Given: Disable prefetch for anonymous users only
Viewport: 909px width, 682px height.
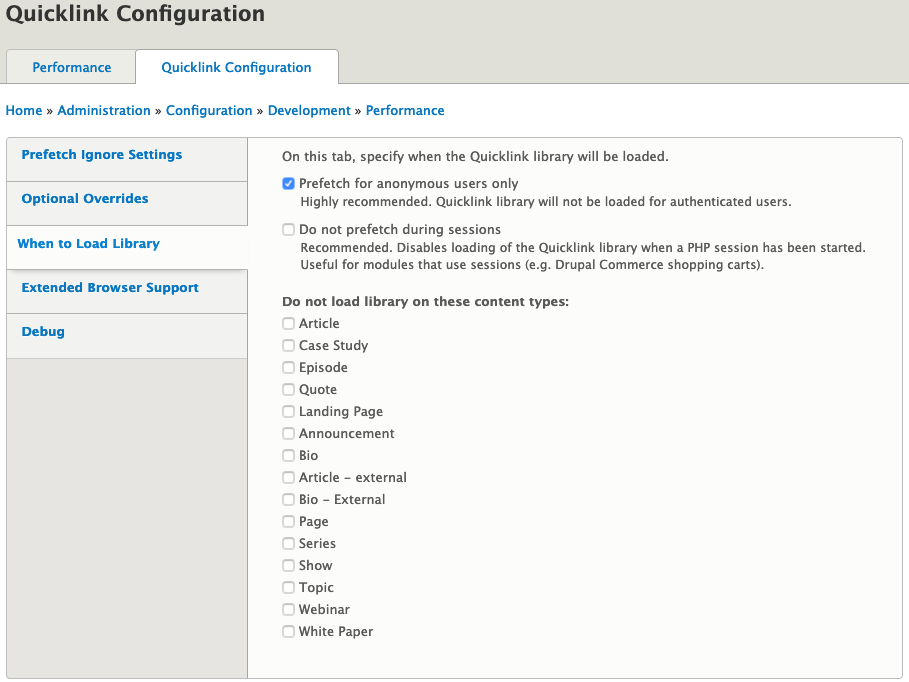Looking at the screenshot, I should coord(288,183).
